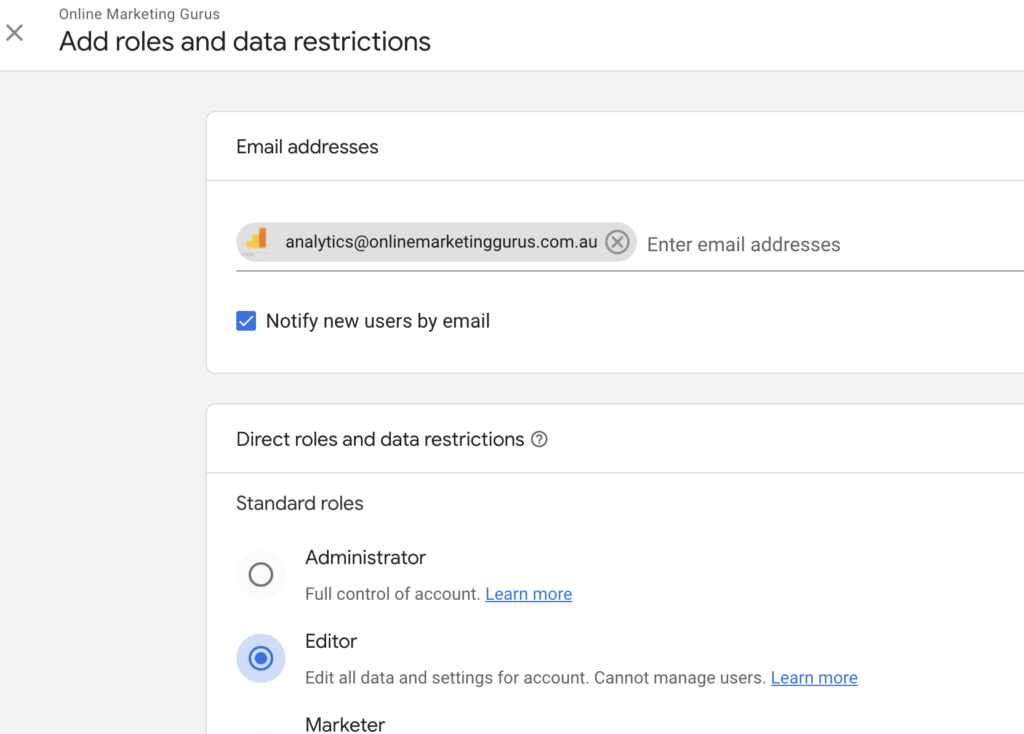Click the Administrator label text
The width and height of the screenshot is (1024, 734).
[x=365, y=558]
